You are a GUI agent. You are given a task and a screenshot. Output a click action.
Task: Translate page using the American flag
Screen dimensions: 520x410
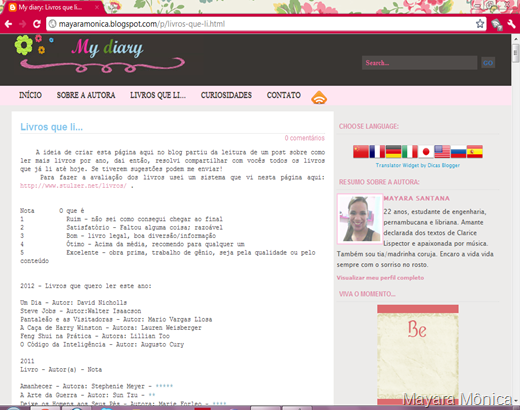pyautogui.click(x=442, y=152)
